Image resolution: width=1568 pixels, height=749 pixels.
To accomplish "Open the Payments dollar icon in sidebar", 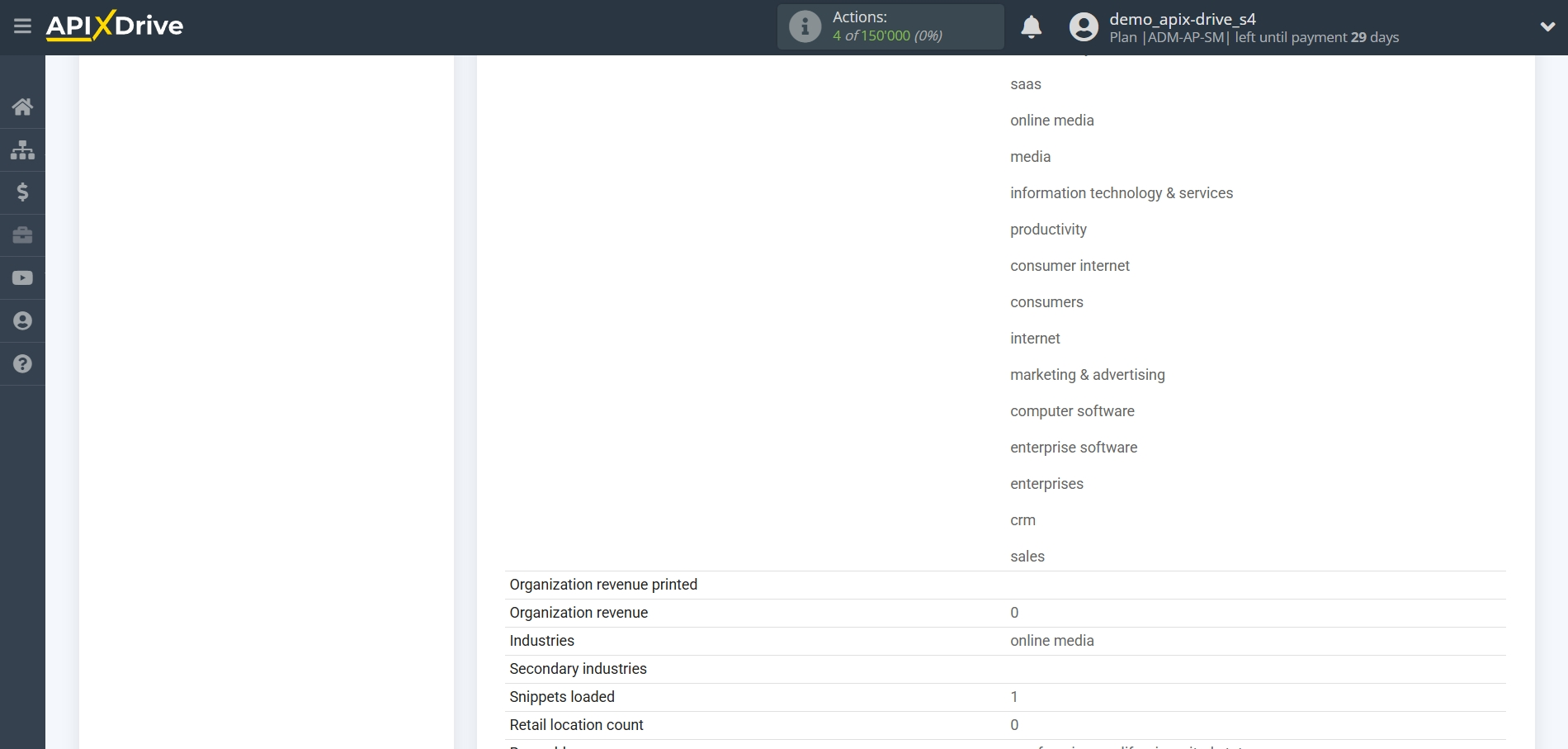I will [x=22, y=192].
